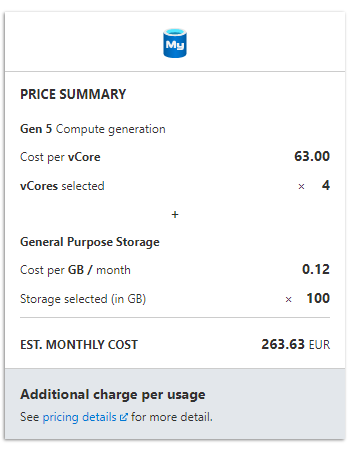Click the multiplication sign next to storage amount
The image size is (363, 449).
289,300
